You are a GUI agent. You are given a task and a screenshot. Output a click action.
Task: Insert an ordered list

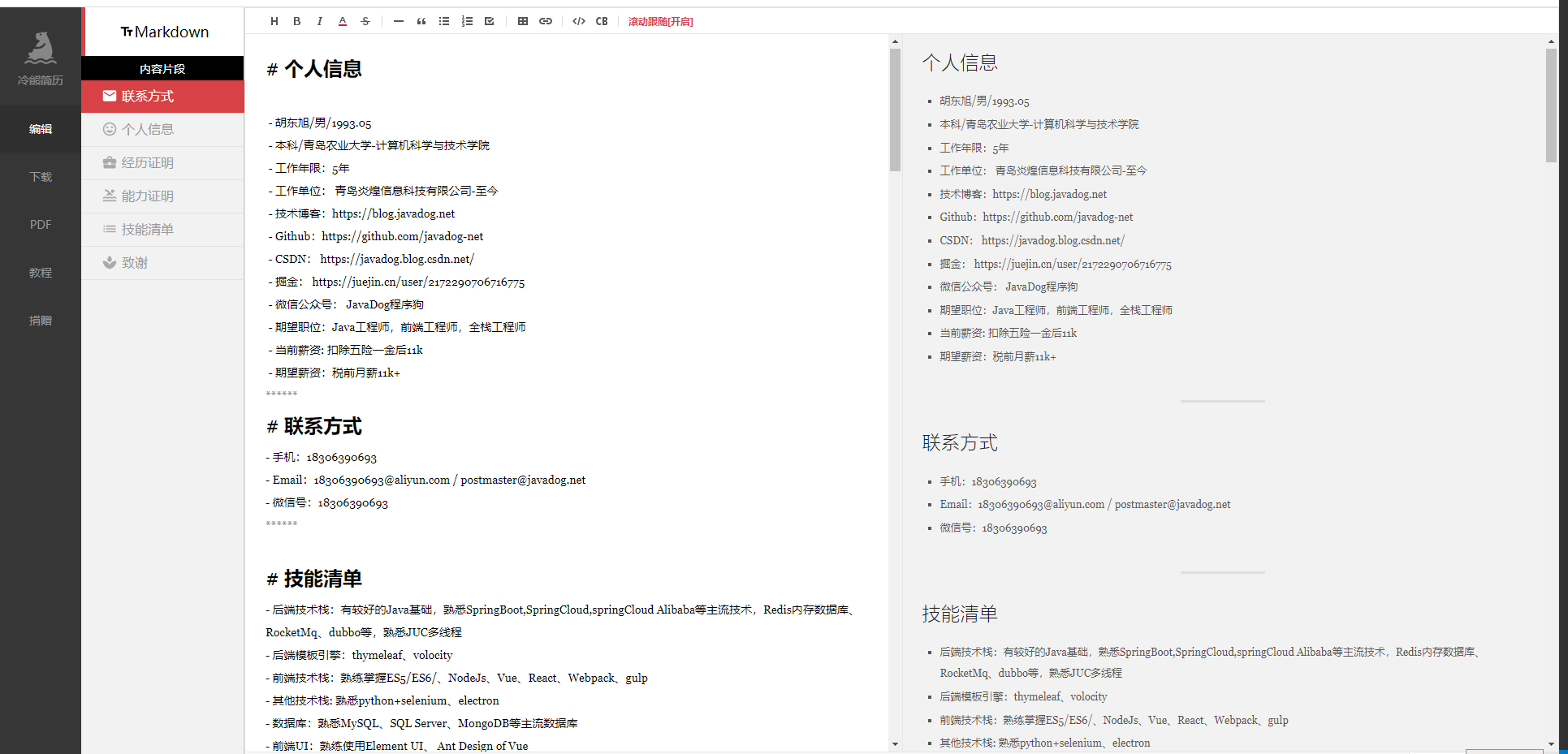click(467, 21)
